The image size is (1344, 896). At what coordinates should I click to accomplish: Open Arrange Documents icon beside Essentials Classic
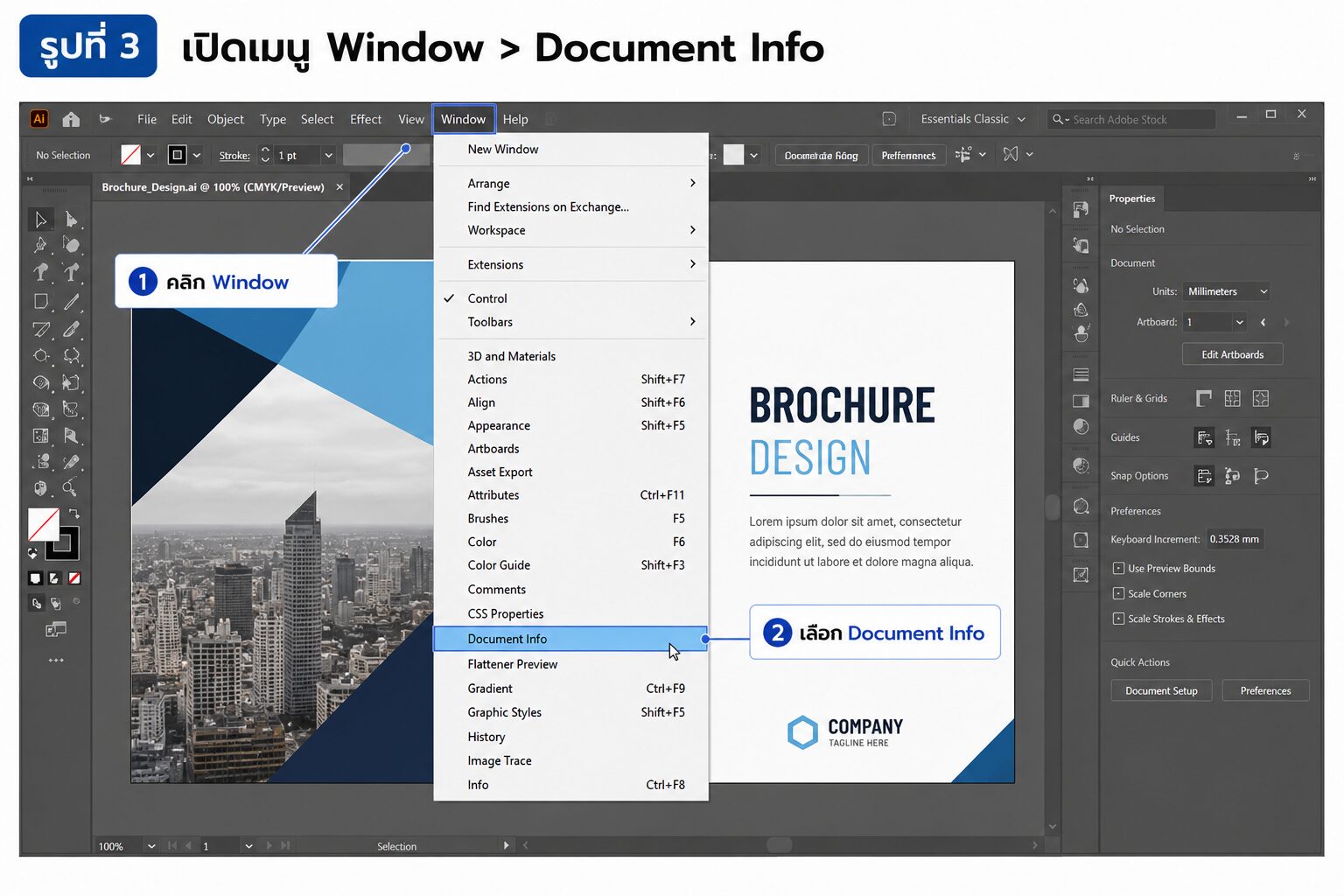pyautogui.click(x=889, y=119)
